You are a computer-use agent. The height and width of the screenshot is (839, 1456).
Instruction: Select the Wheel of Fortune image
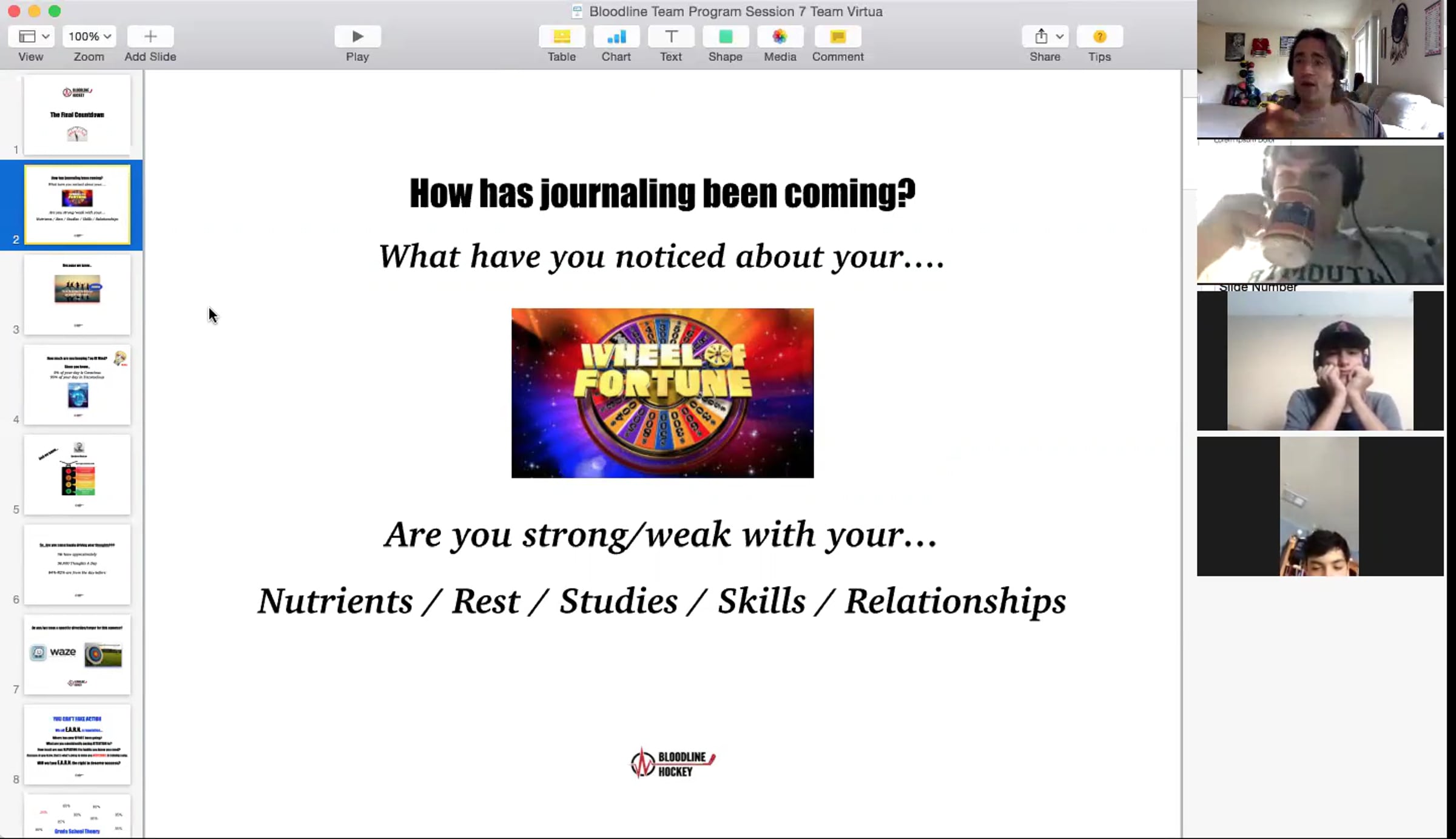pyautogui.click(x=662, y=393)
